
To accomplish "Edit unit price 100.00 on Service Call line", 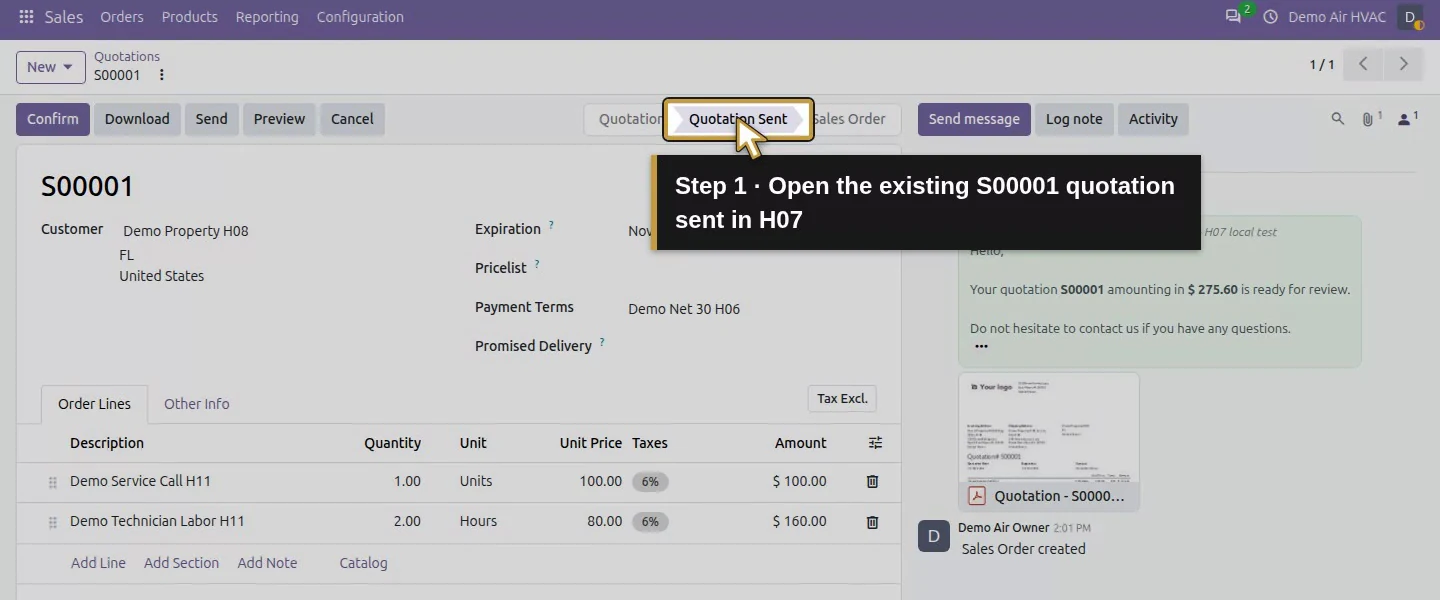I will [600, 481].
